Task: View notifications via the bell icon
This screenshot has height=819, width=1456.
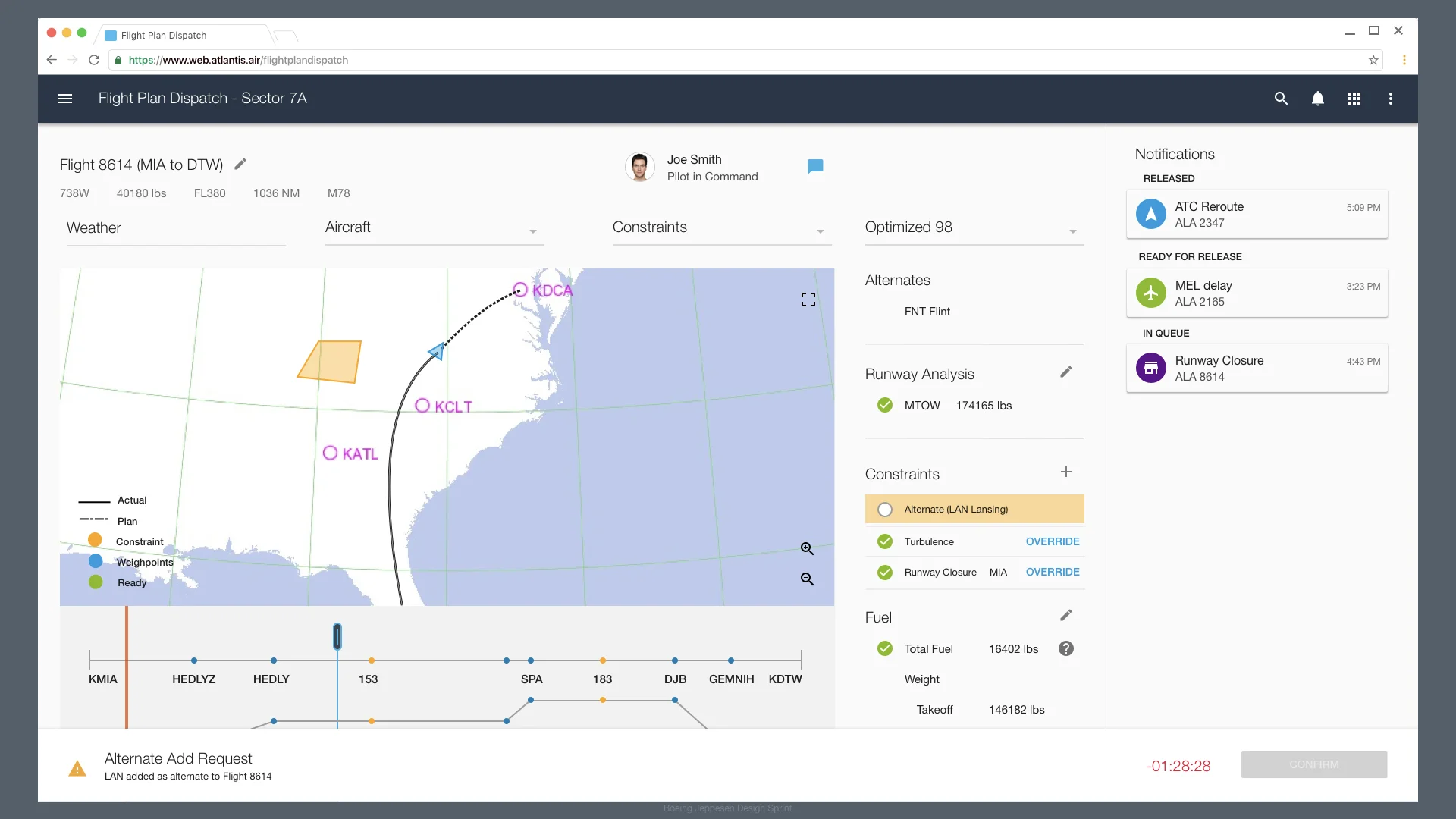Action: pyautogui.click(x=1318, y=99)
